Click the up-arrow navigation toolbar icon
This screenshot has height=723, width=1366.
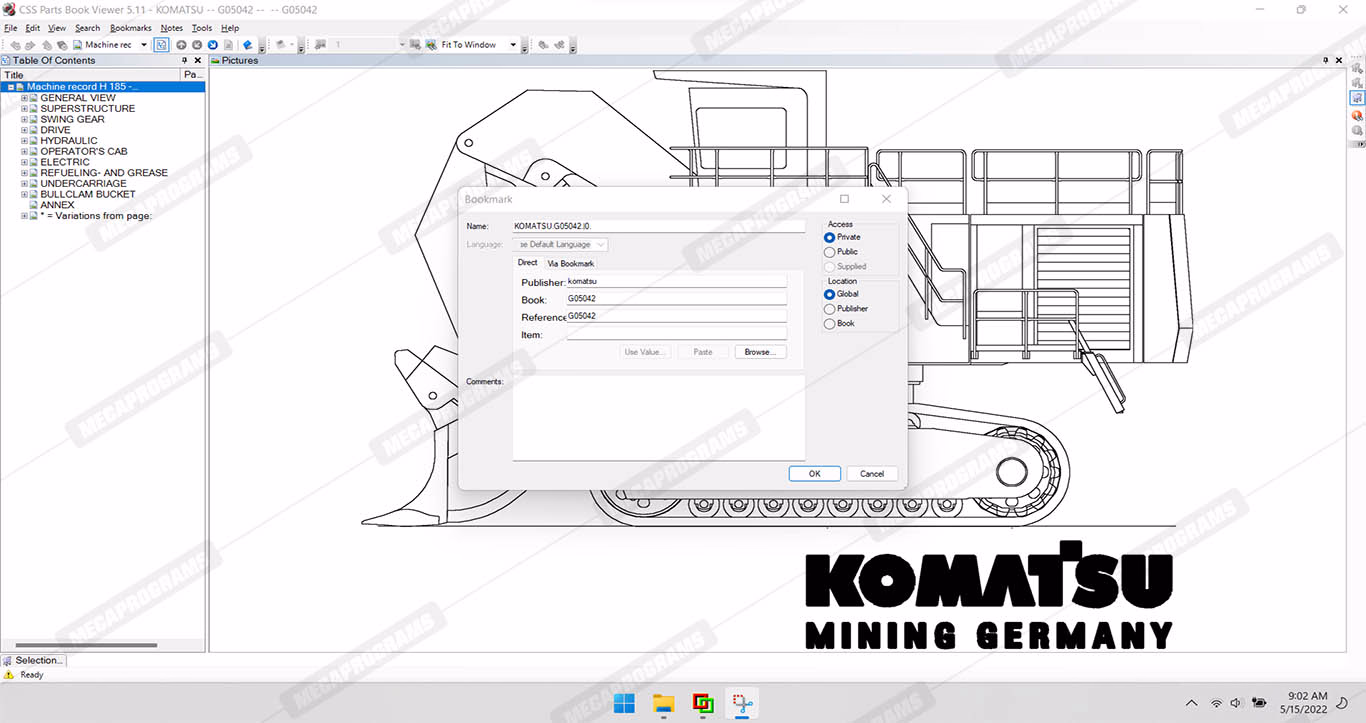pos(181,45)
